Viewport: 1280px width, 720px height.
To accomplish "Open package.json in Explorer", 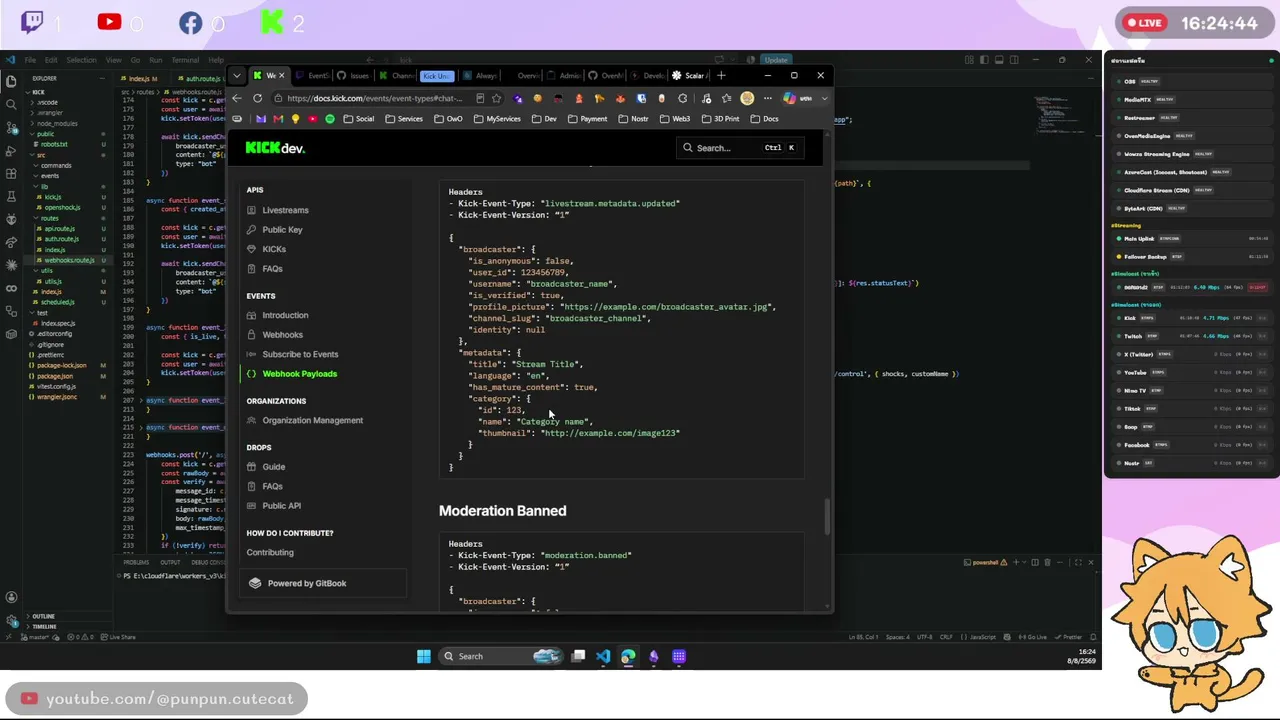I will (x=55, y=376).
